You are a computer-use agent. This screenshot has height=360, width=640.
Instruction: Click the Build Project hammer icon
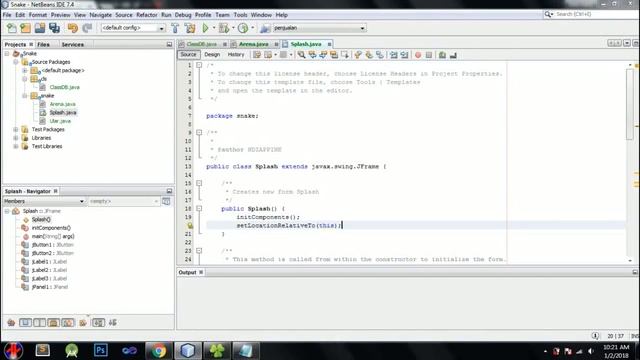pos(175,28)
